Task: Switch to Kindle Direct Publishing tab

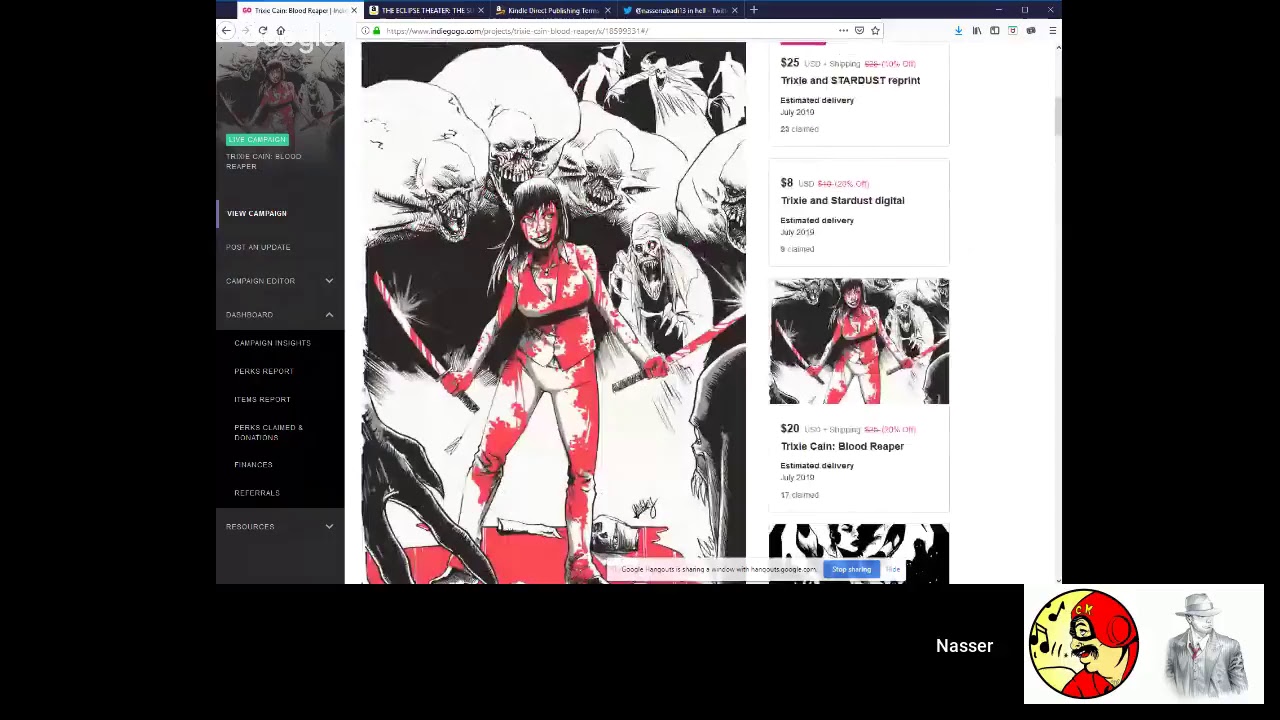Action: tap(552, 10)
